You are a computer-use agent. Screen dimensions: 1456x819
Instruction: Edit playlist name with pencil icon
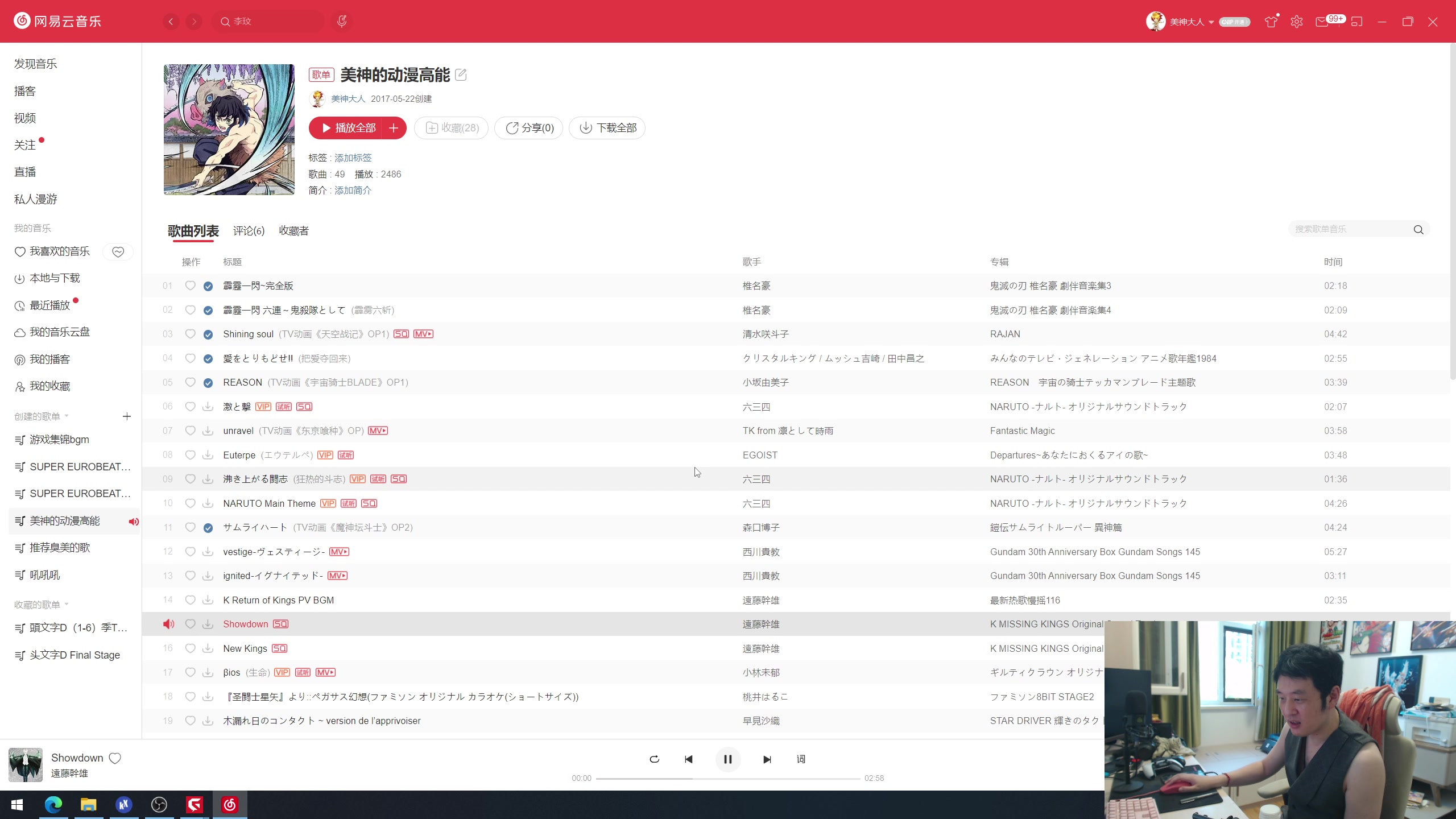pos(461,75)
